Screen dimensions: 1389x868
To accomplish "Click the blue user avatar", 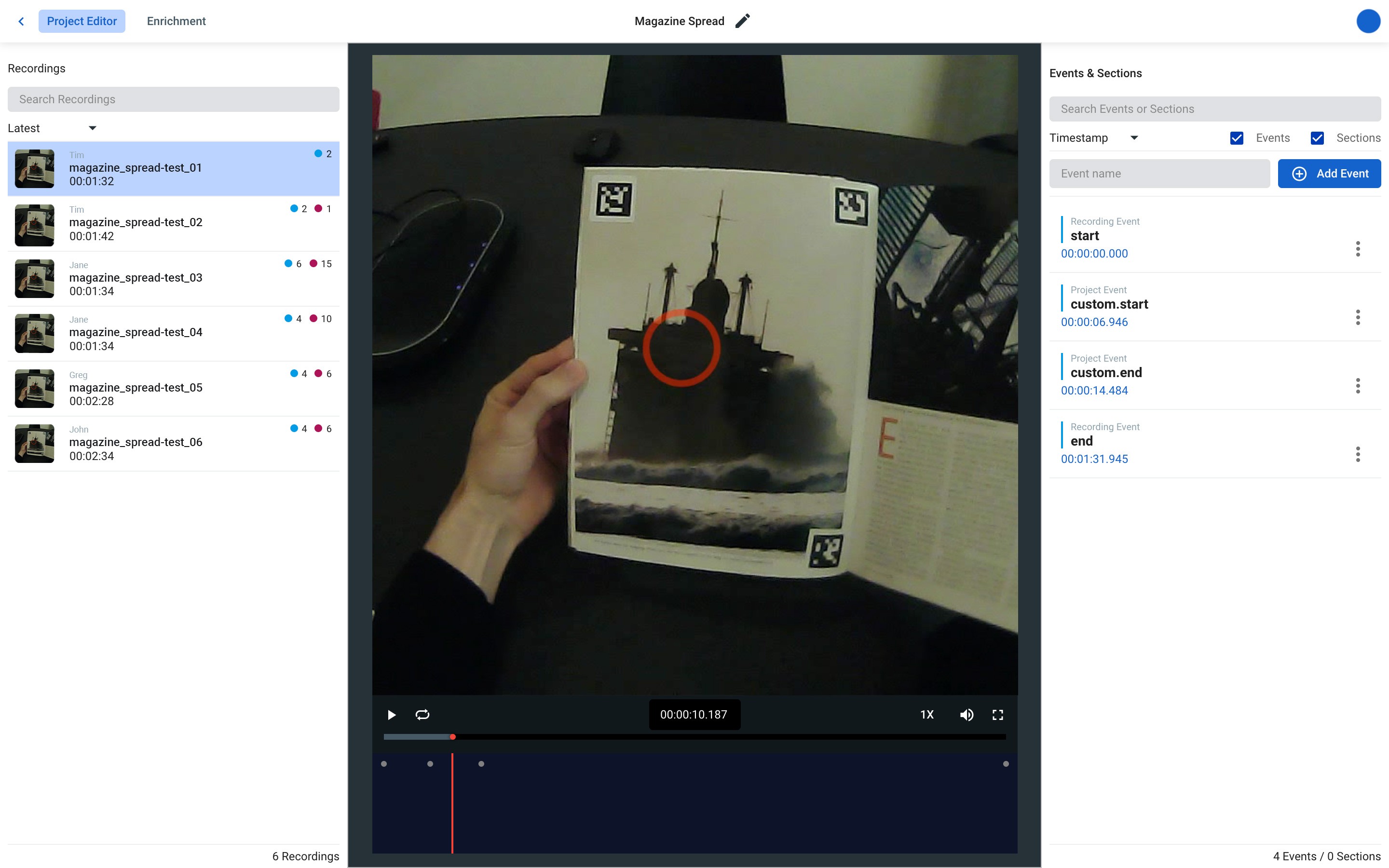I will coord(1368,21).
